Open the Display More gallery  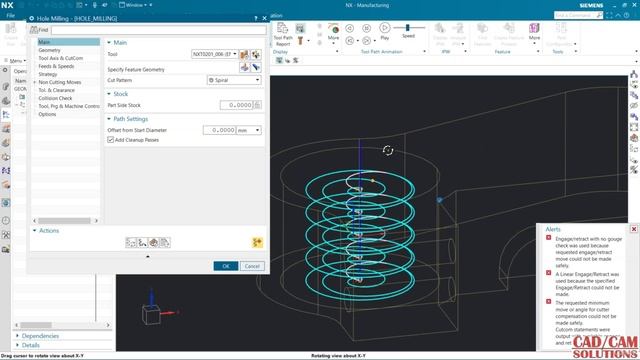click(333, 33)
